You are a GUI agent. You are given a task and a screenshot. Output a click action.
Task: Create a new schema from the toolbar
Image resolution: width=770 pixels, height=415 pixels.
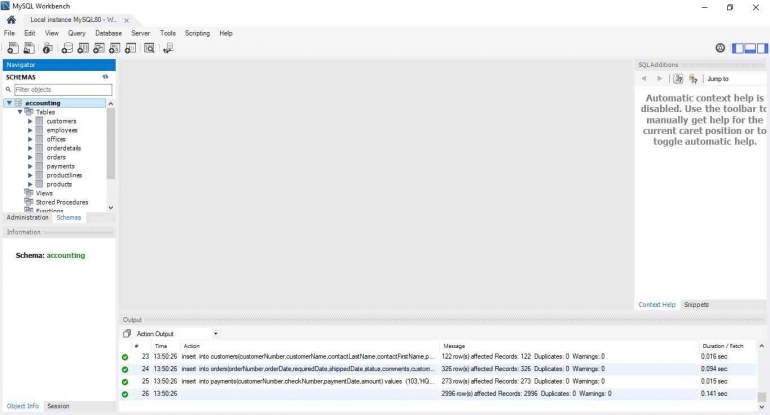click(x=67, y=48)
